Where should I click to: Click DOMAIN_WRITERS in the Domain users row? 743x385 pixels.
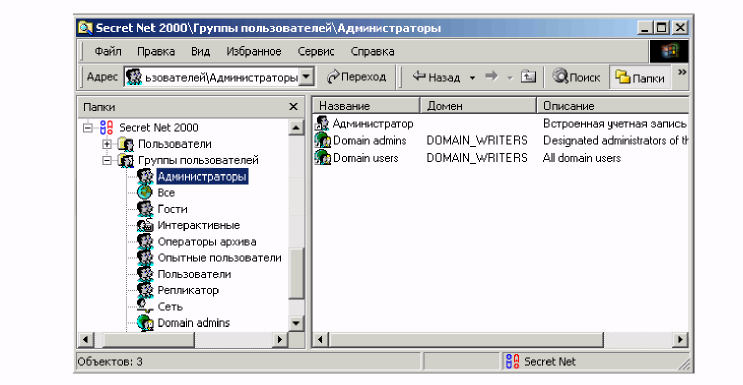coord(477,157)
